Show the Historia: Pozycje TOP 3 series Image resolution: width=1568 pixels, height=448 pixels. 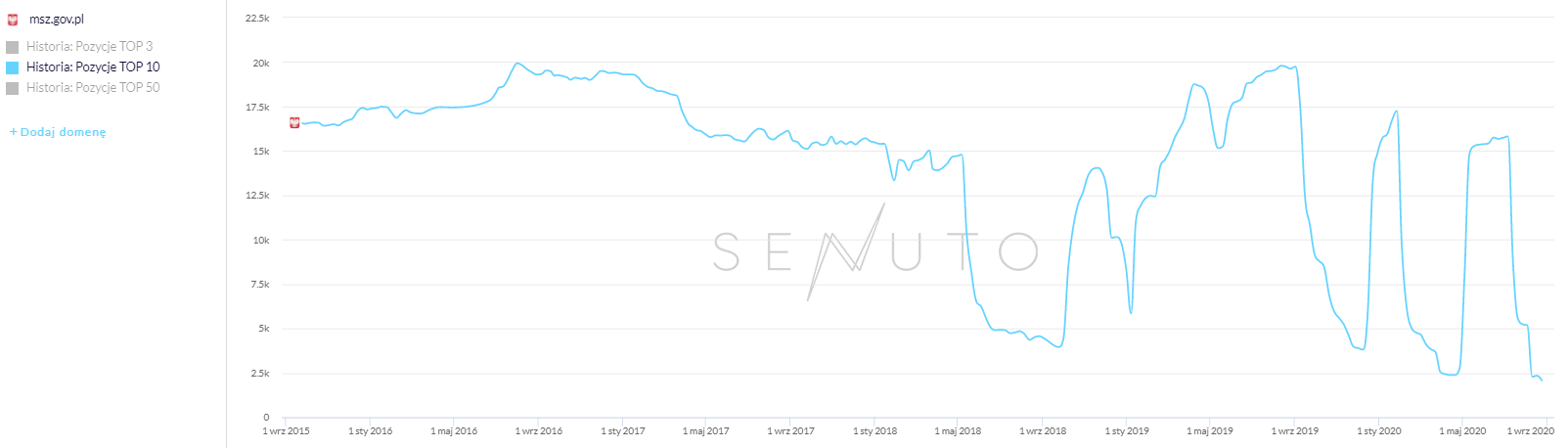pyautogui.click(x=89, y=46)
